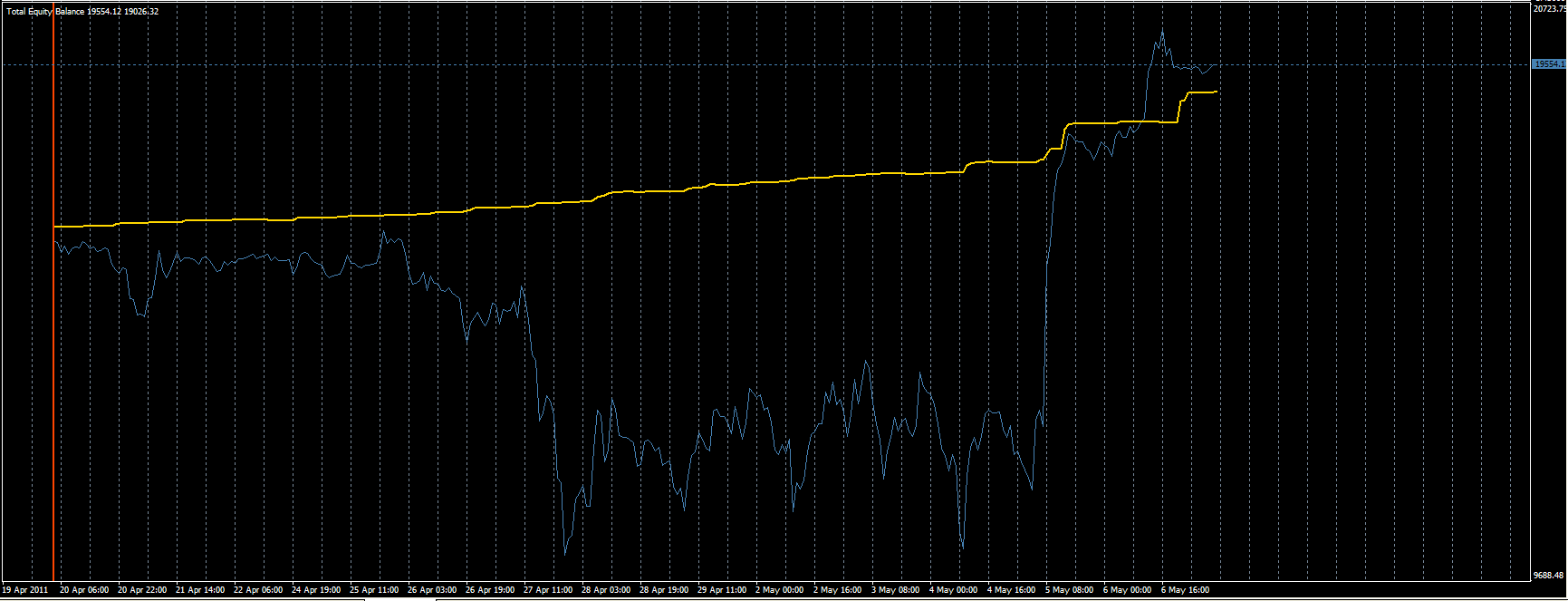Click the 5 May 08:00 time label
This screenshot has width=1568, height=601.
(1070, 590)
